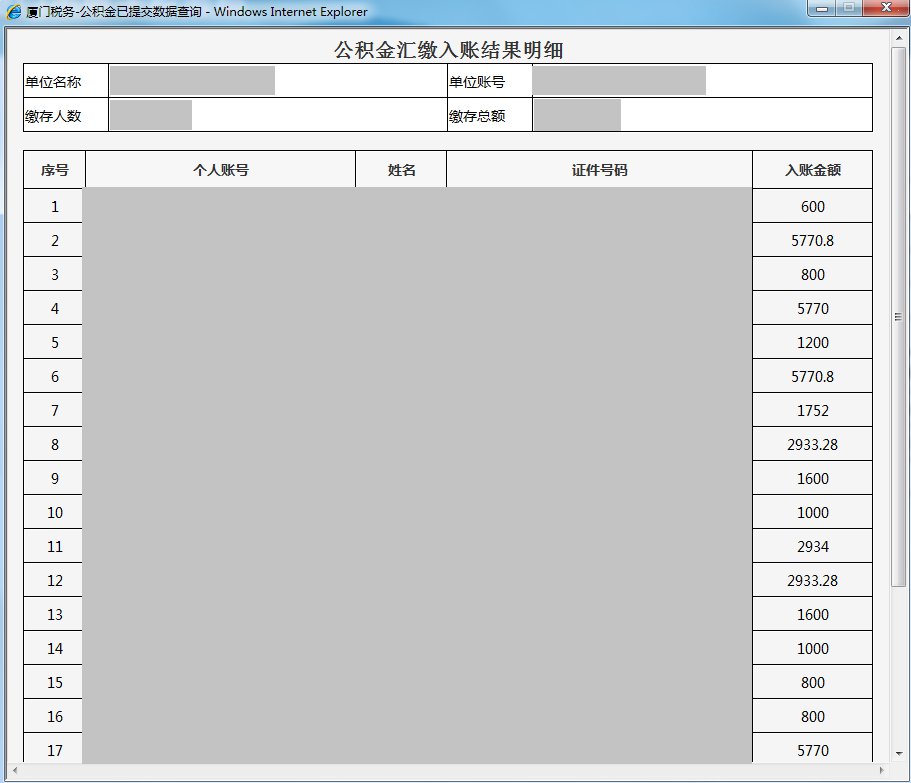Click the 姓名 column header
The image size is (911, 783).
click(x=401, y=170)
